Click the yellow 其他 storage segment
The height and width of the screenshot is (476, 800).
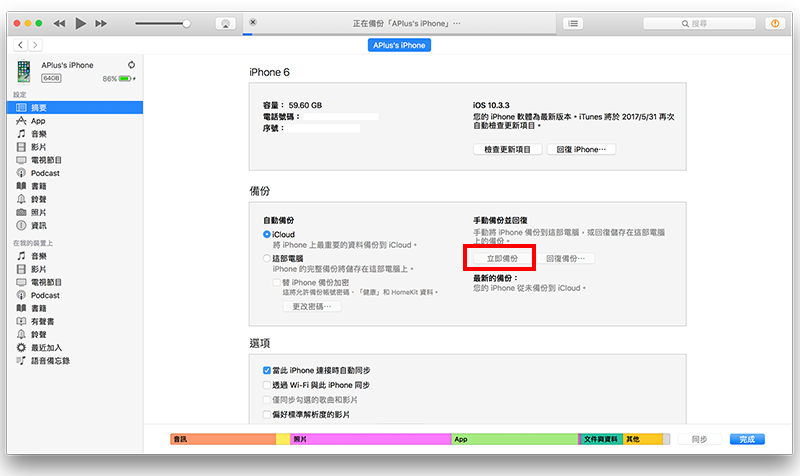[643, 439]
